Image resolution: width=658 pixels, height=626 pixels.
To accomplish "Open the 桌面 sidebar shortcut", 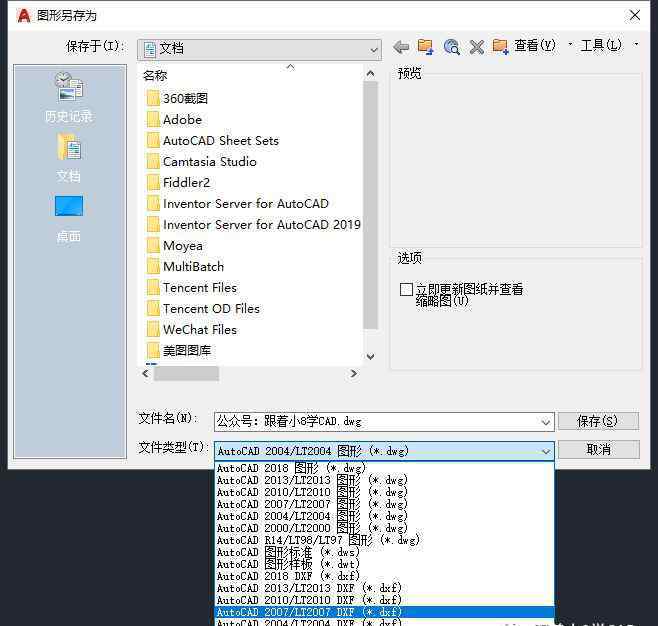I will (69, 219).
